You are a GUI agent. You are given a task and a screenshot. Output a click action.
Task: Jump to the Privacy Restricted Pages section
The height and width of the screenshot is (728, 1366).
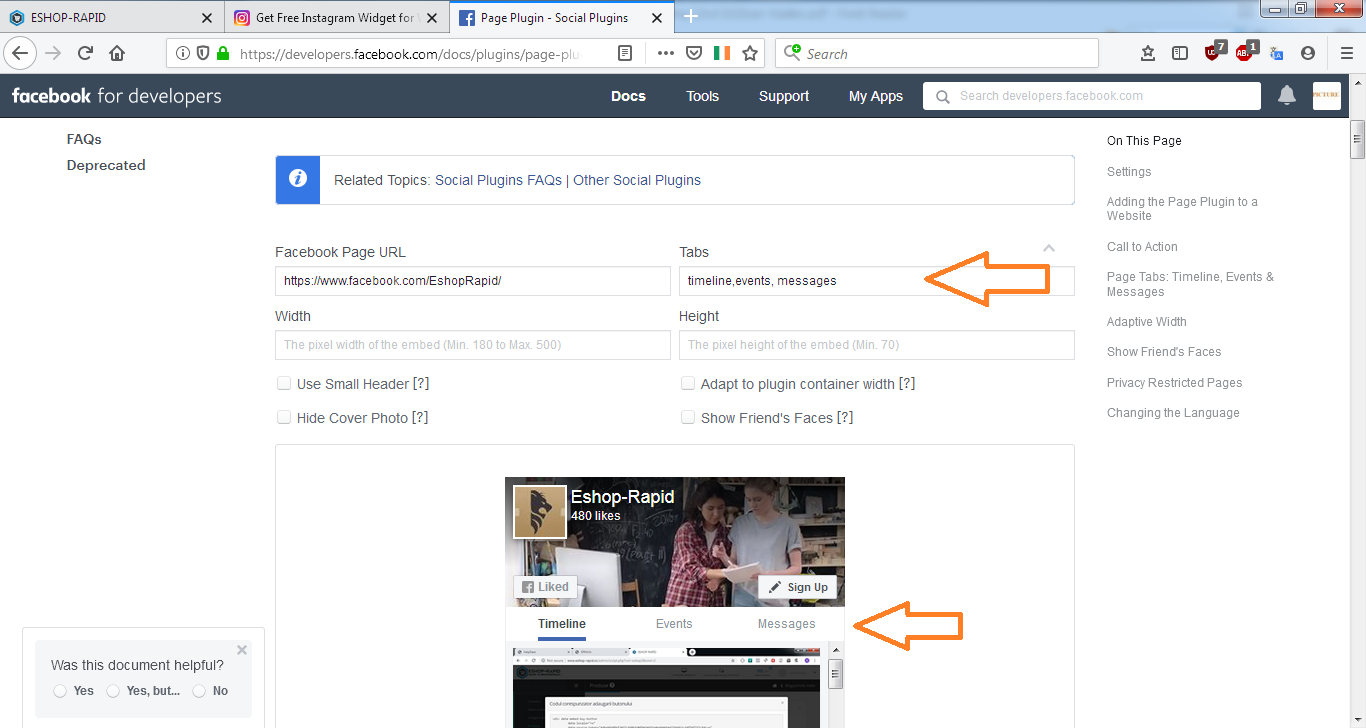click(1174, 383)
